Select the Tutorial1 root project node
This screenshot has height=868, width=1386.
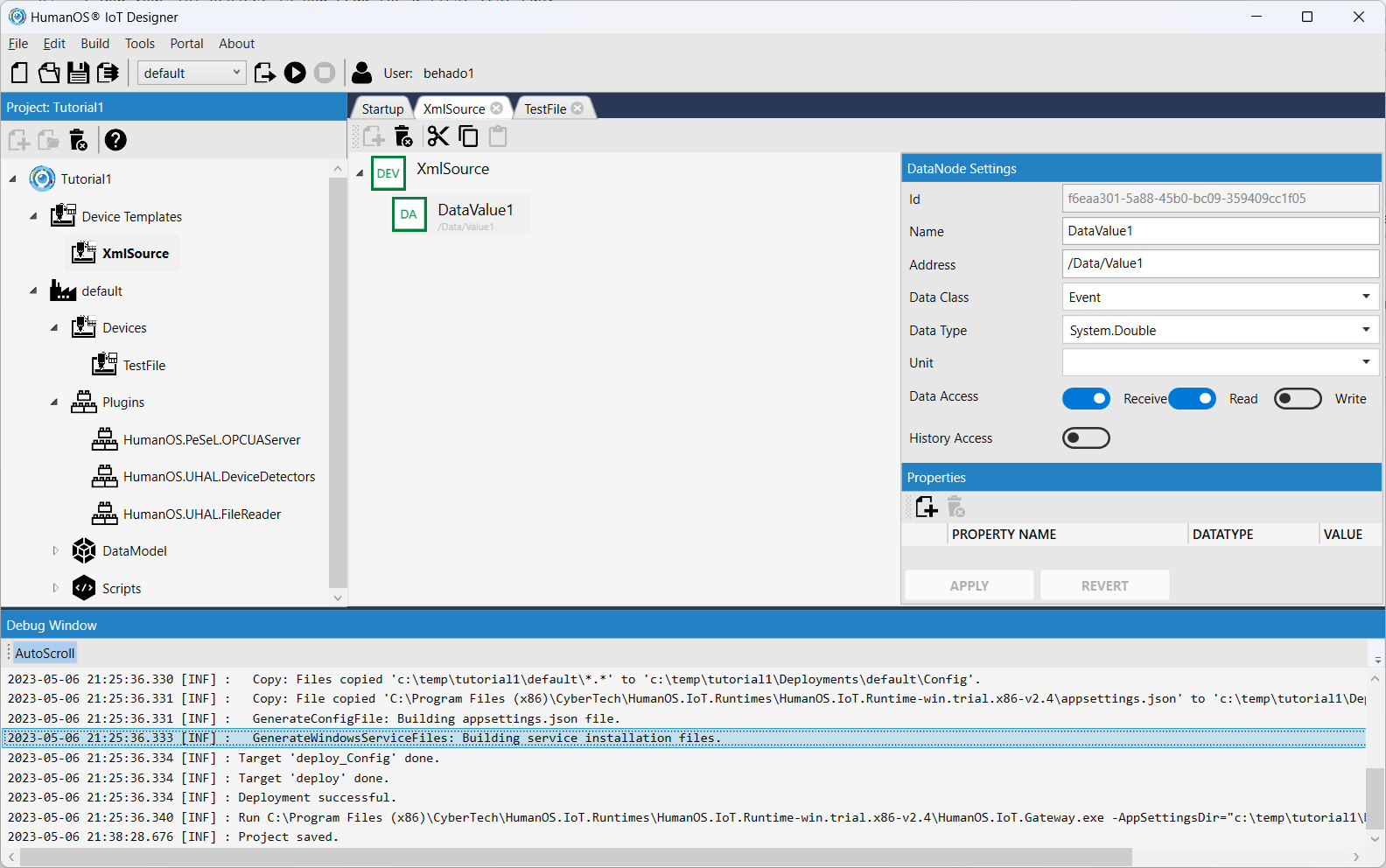[x=86, y=179]
